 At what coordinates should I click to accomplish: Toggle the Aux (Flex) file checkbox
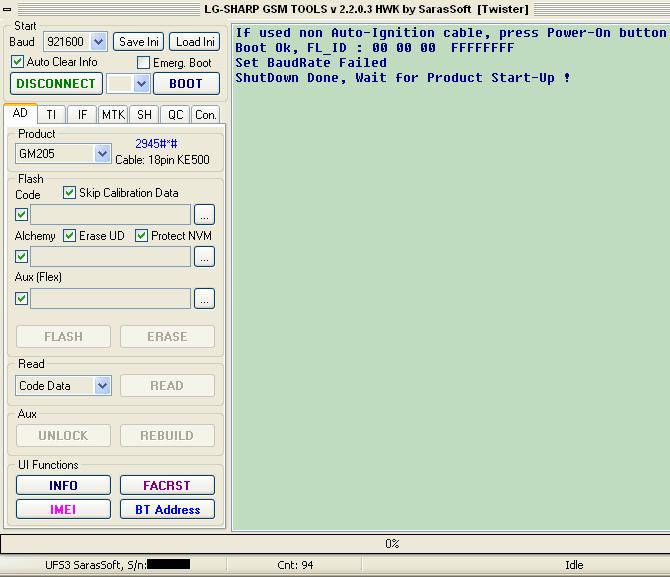[x=21, y=298]
